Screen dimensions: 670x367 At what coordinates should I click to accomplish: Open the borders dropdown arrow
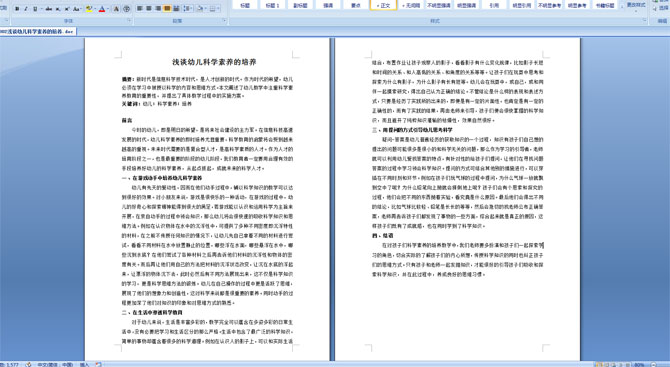click(218, 8)
